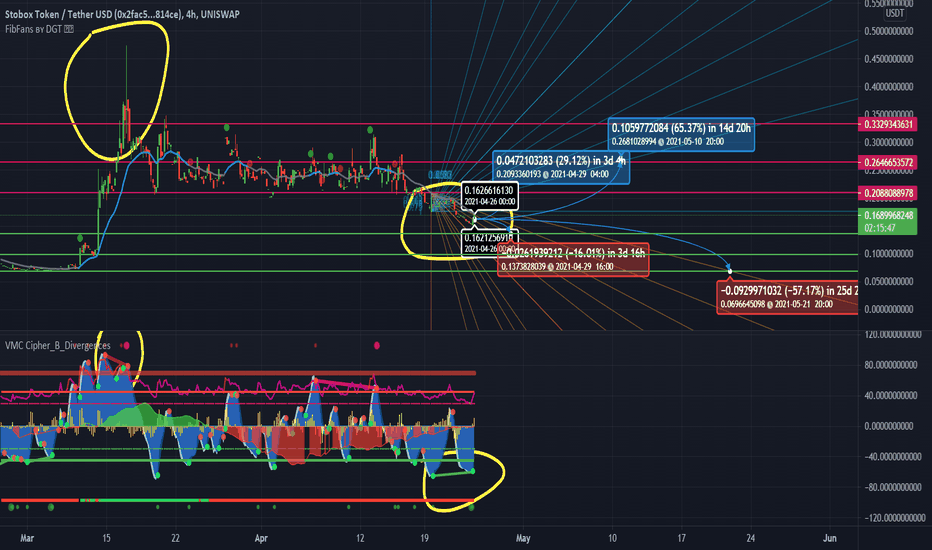The width and height of the screenshot is (932, 550).
Task: Select the VMC Cipher_B_Divergences indicator label
Action: [58, 345]
